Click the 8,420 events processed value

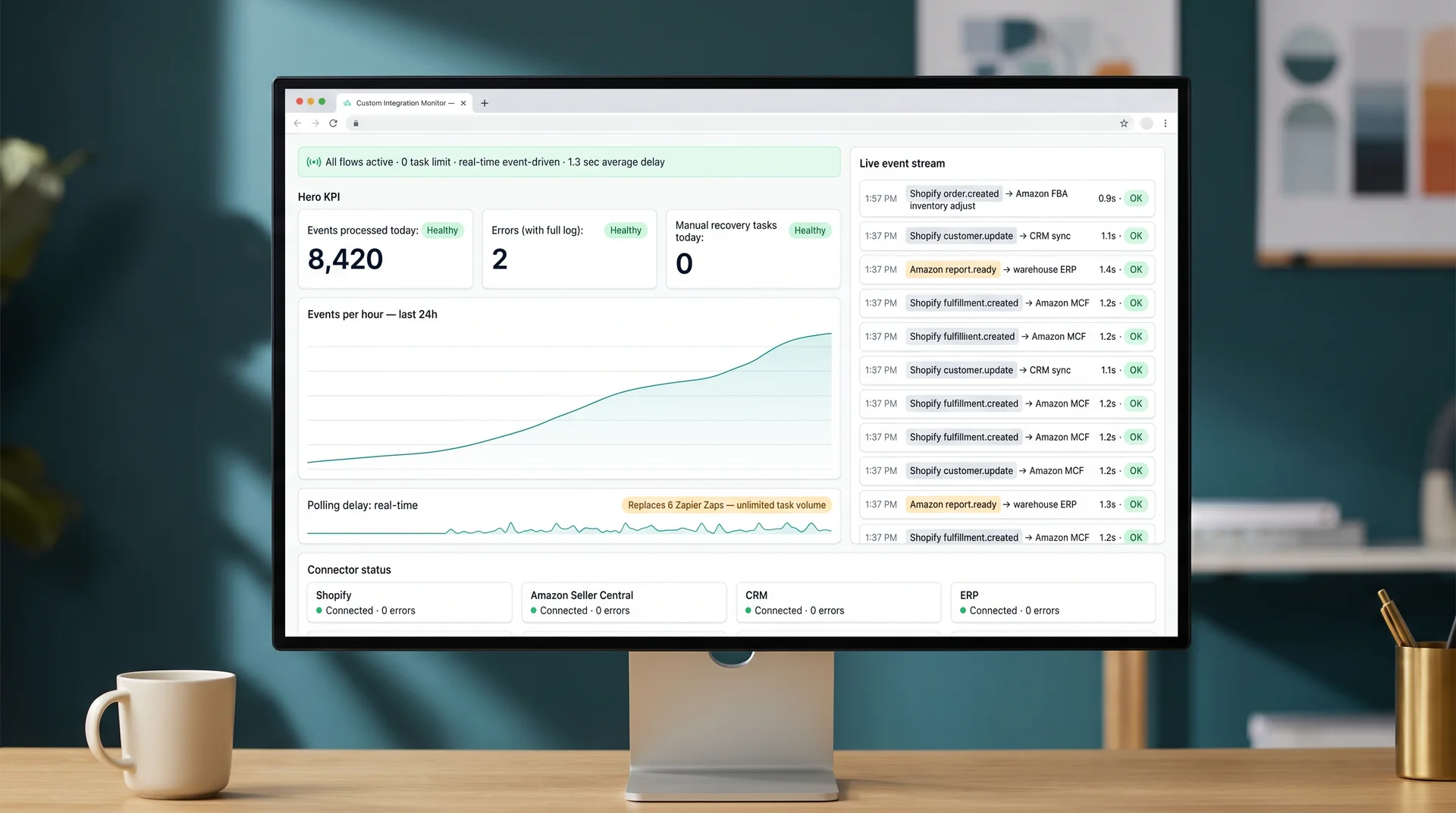click(x=345, y=259)
